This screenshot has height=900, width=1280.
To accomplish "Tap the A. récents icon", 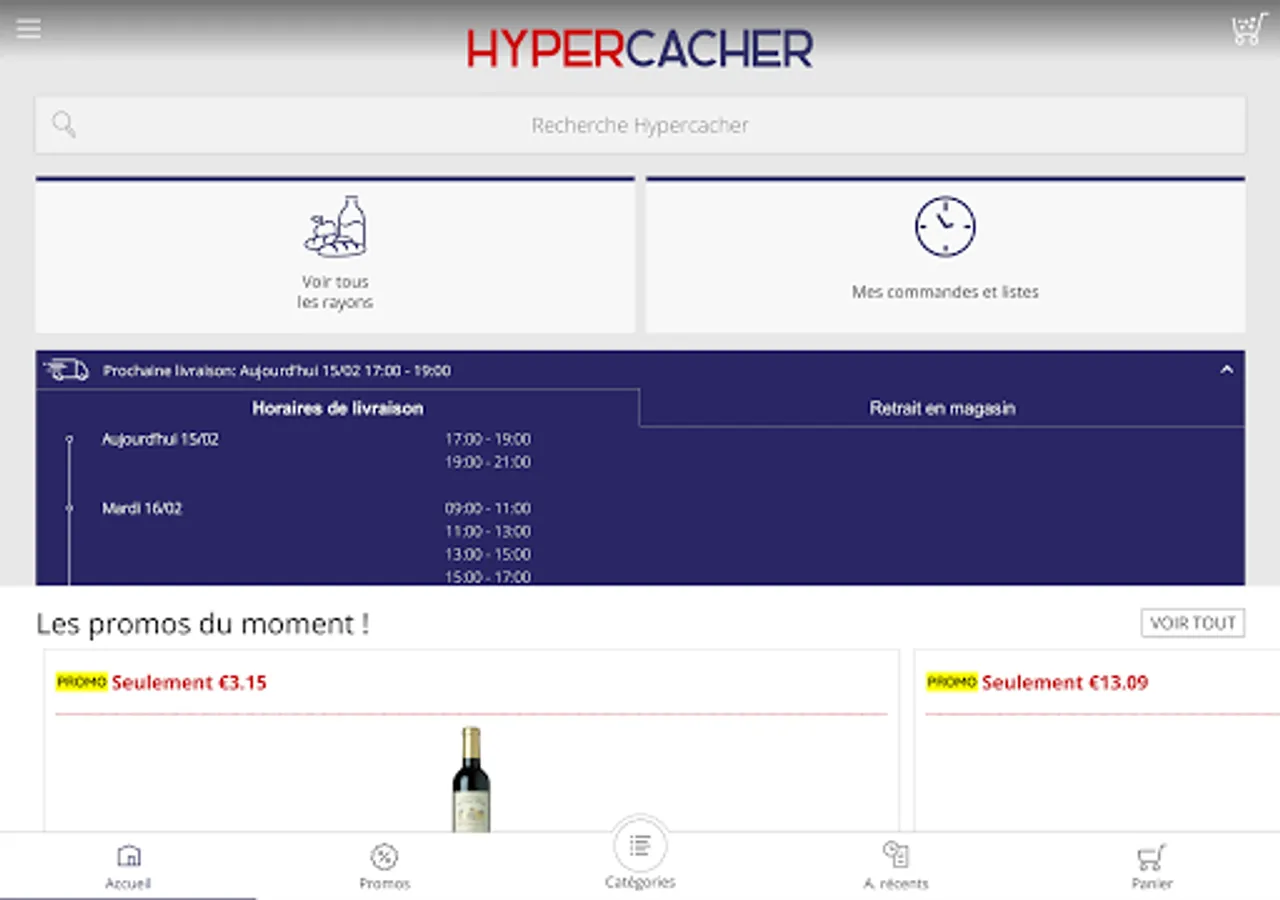I will point(896,855).
